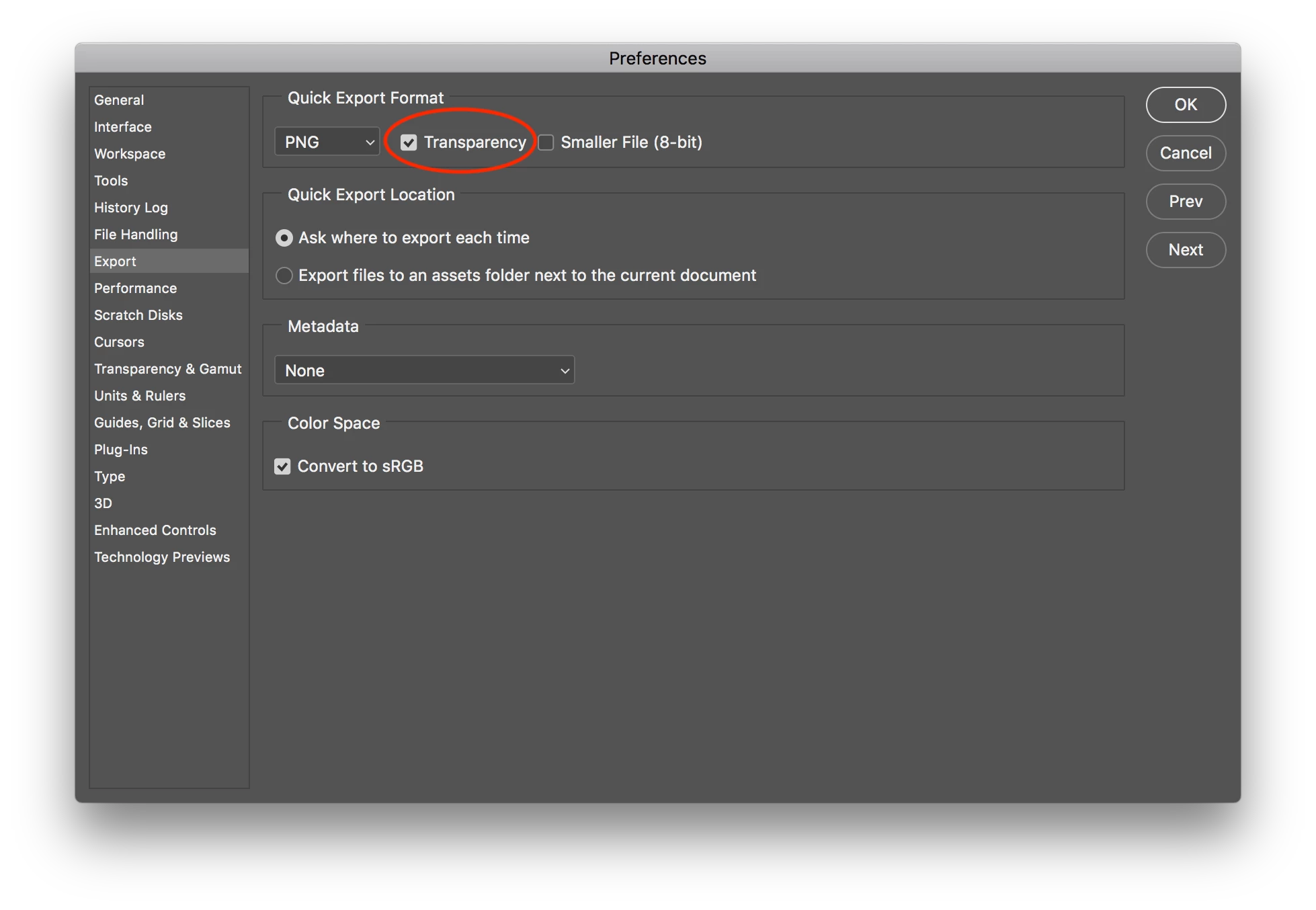This screenshot has height=910, width=1316.
Task: Expand the Metadata None dropdown
Action: 425,370
